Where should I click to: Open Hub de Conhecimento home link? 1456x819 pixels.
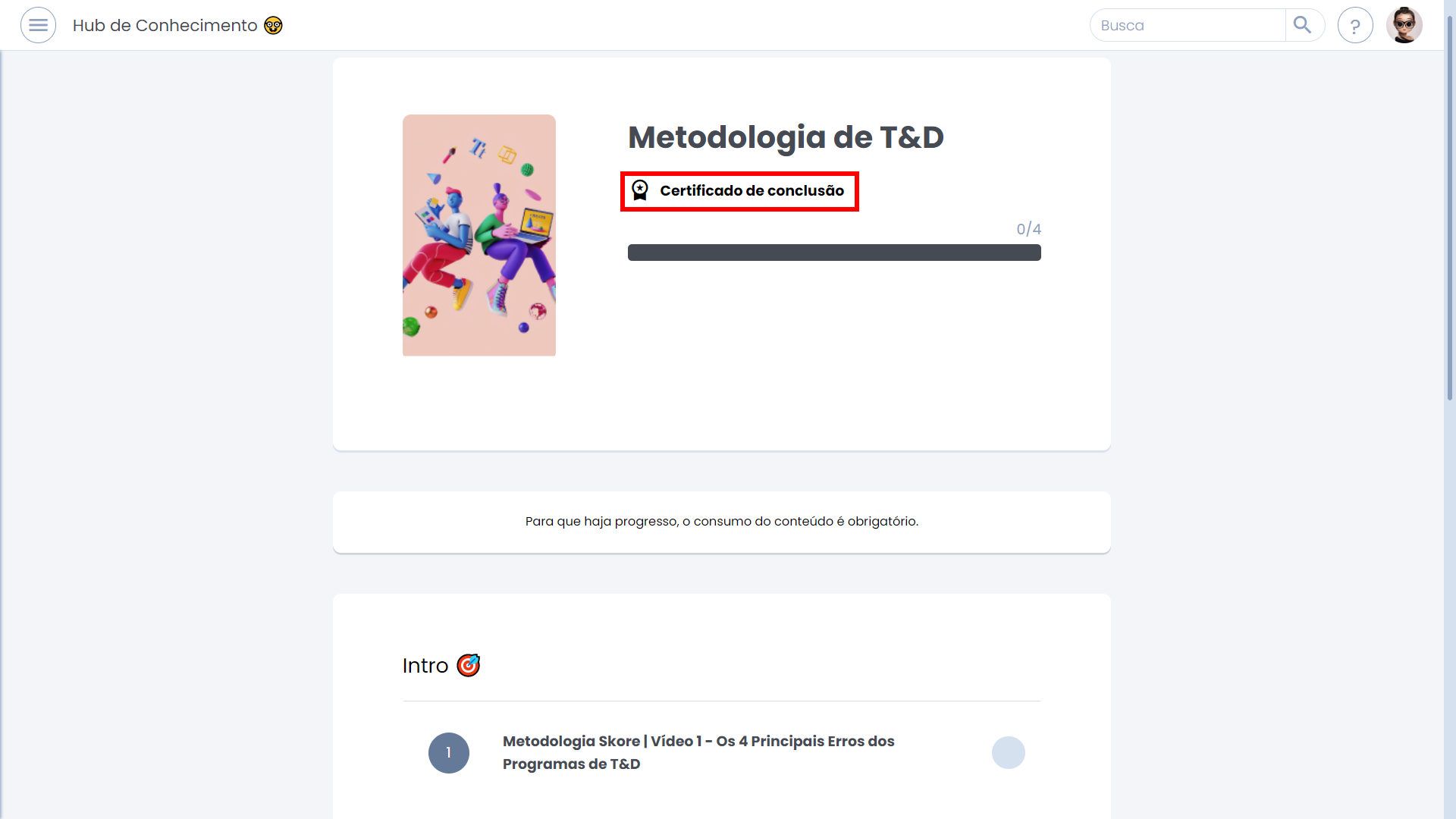pos(165,25)
